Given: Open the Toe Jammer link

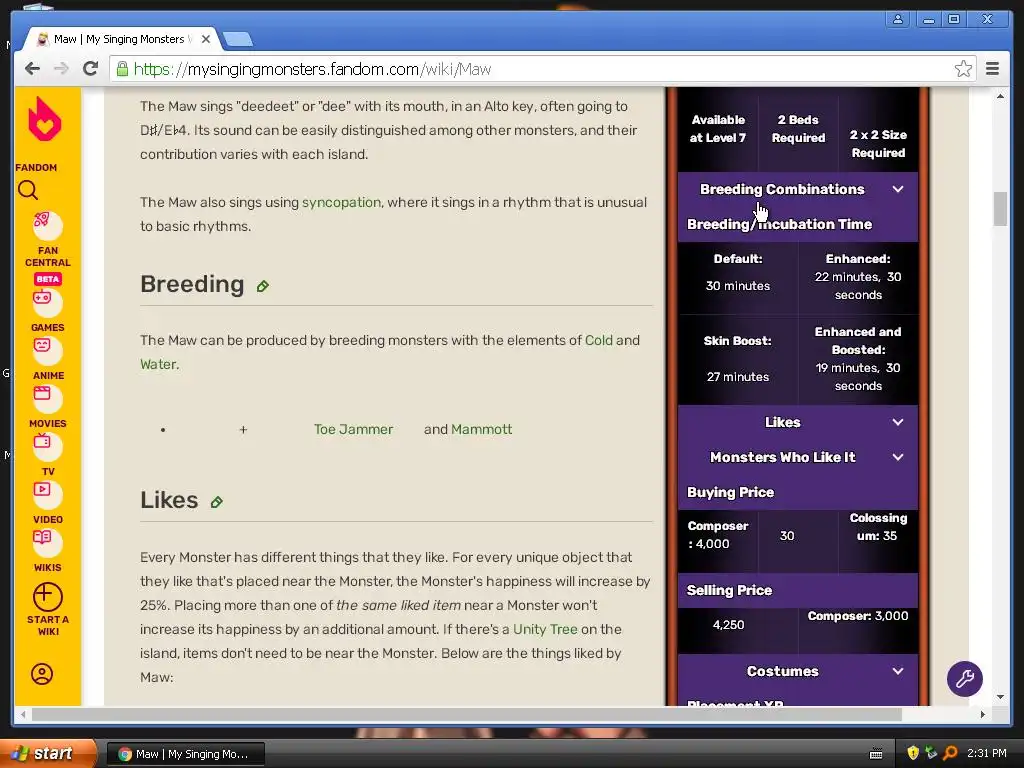Looking at the screenshot, I should (353, 430).
